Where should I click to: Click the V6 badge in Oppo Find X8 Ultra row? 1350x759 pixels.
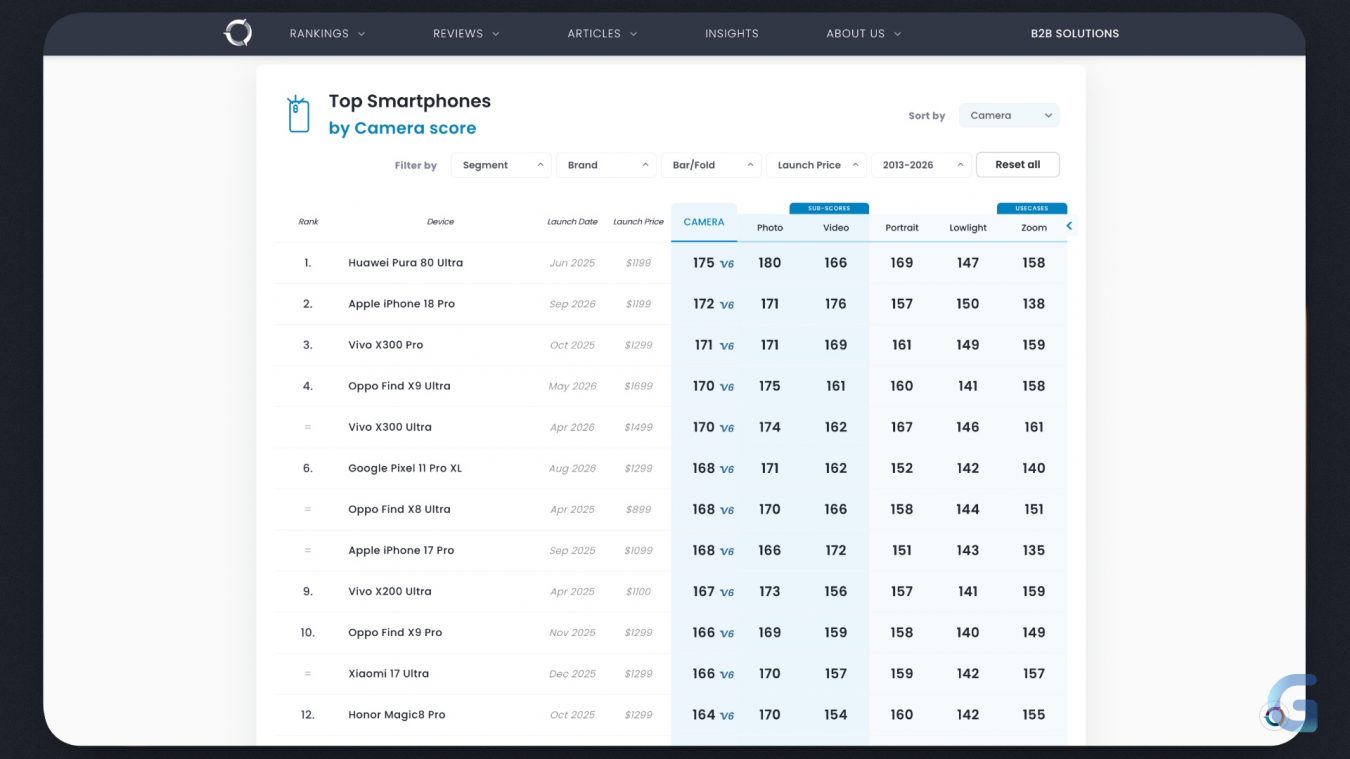pos(727,510)
